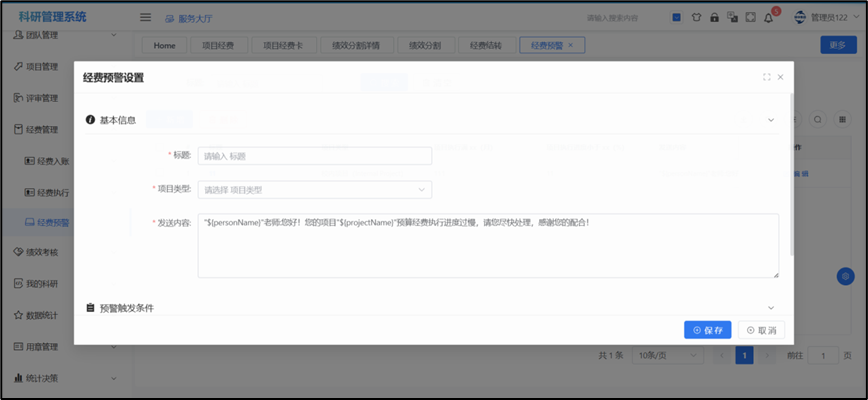Maximize the 经费预警设置 dialog
The image size is (868, 400).
[x=766, y=77]
